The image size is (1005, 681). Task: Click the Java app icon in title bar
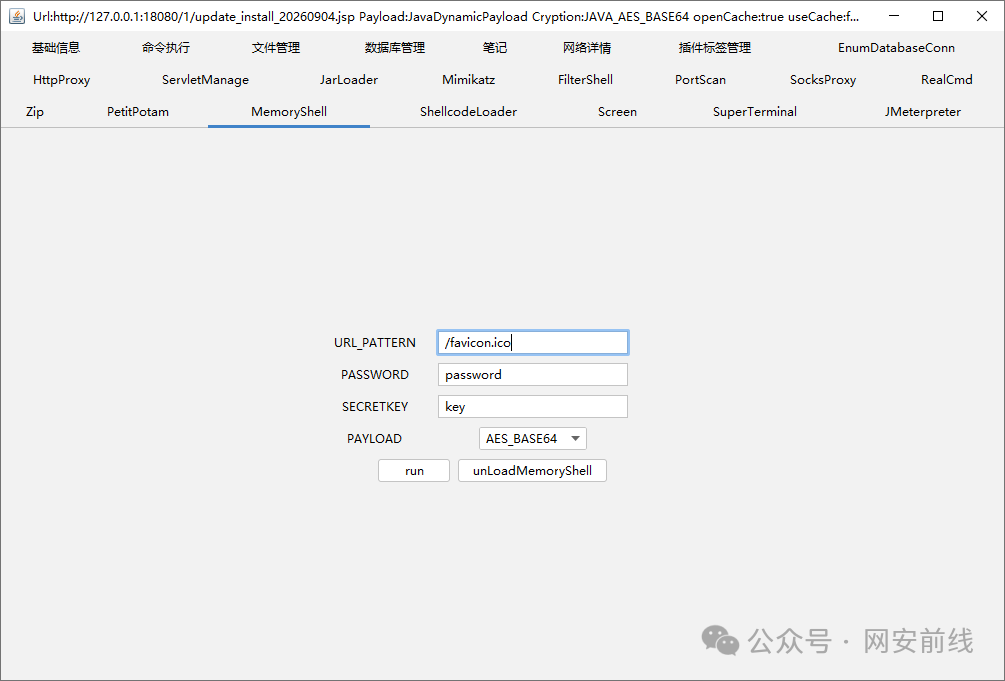(x=17, y=16)
